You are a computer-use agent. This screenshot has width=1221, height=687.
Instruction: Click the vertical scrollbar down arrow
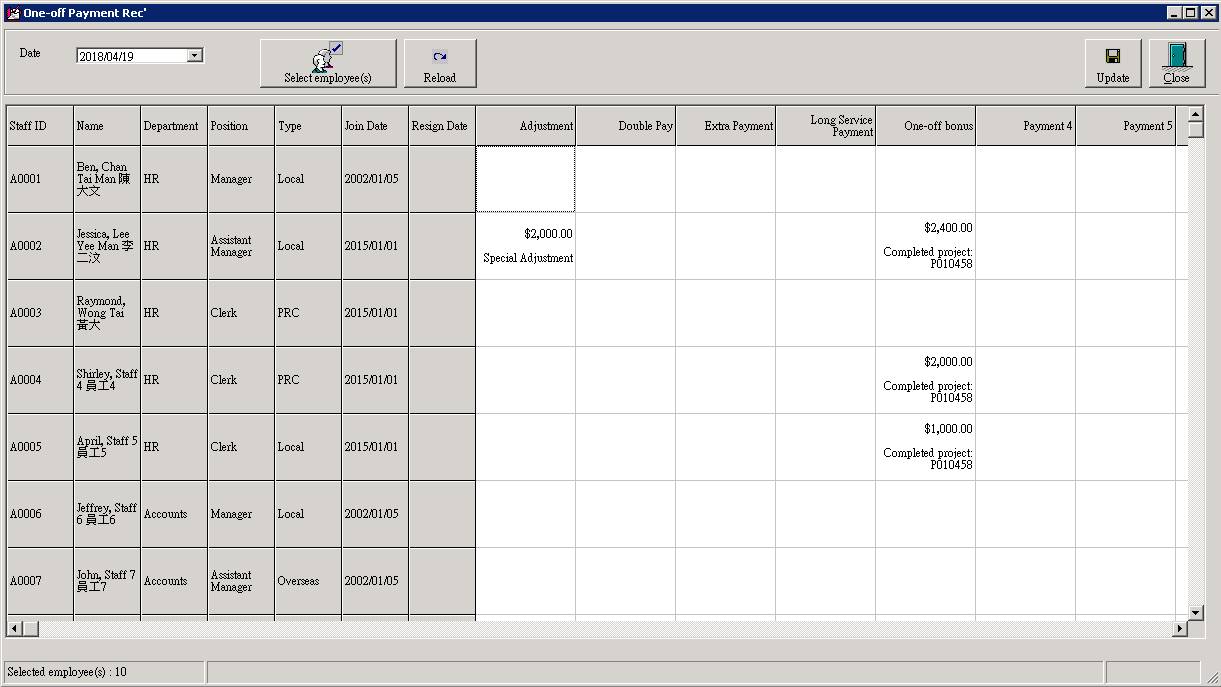[x=1195, y=612]
